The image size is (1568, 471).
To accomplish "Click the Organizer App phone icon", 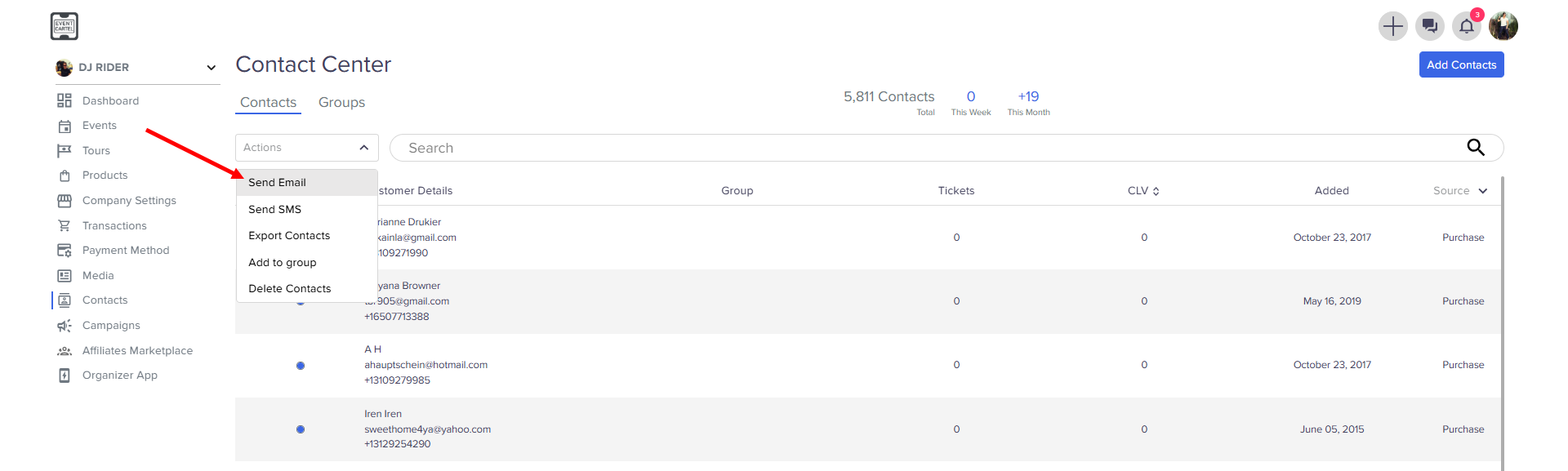I will coord(65,375).
